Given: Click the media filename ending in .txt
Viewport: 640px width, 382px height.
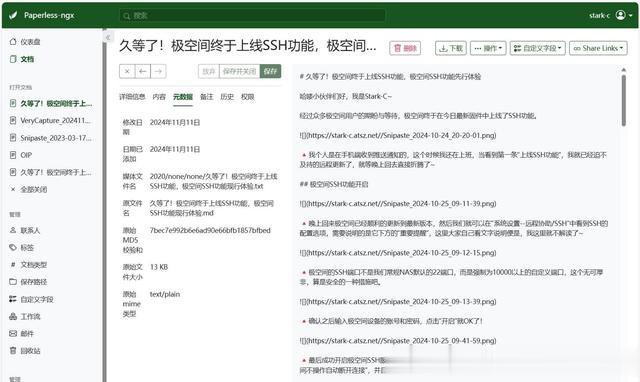Looking at the screenshot, I should tap(213, 181).
